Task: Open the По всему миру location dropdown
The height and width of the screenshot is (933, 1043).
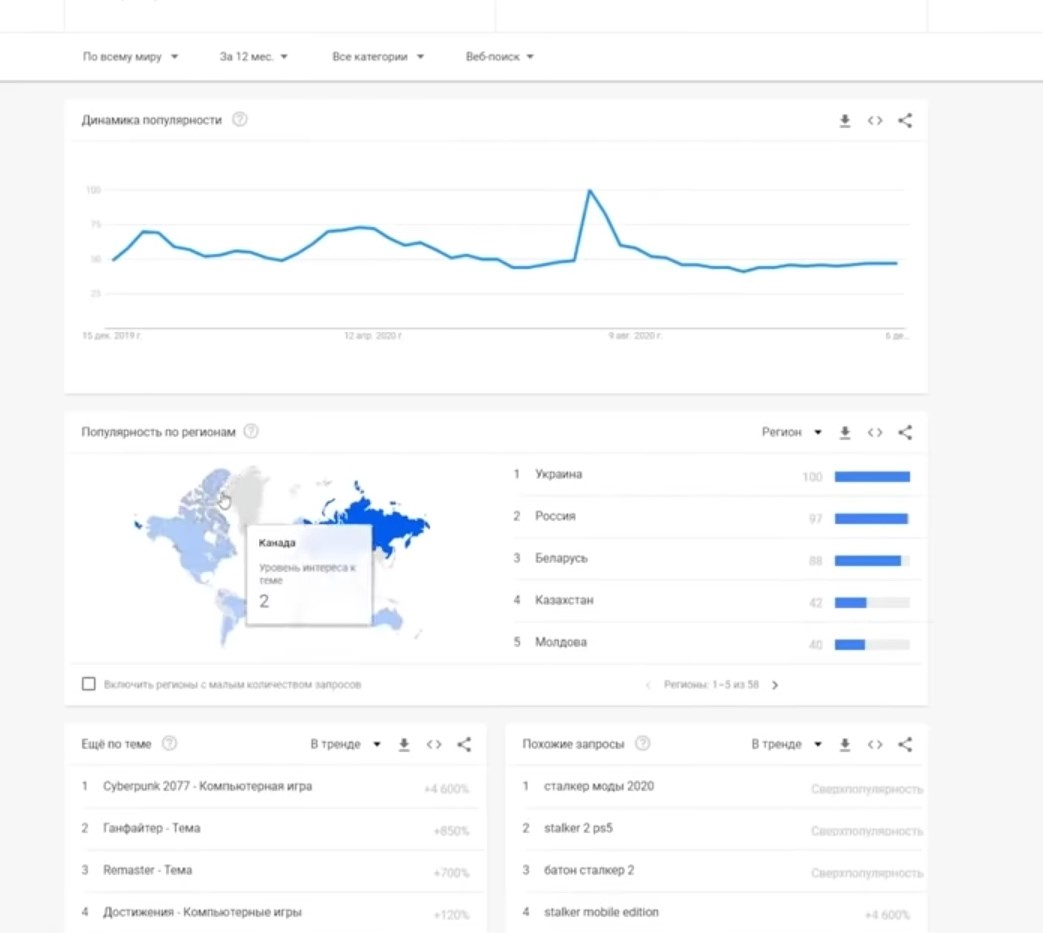Action: click(130, 57)
